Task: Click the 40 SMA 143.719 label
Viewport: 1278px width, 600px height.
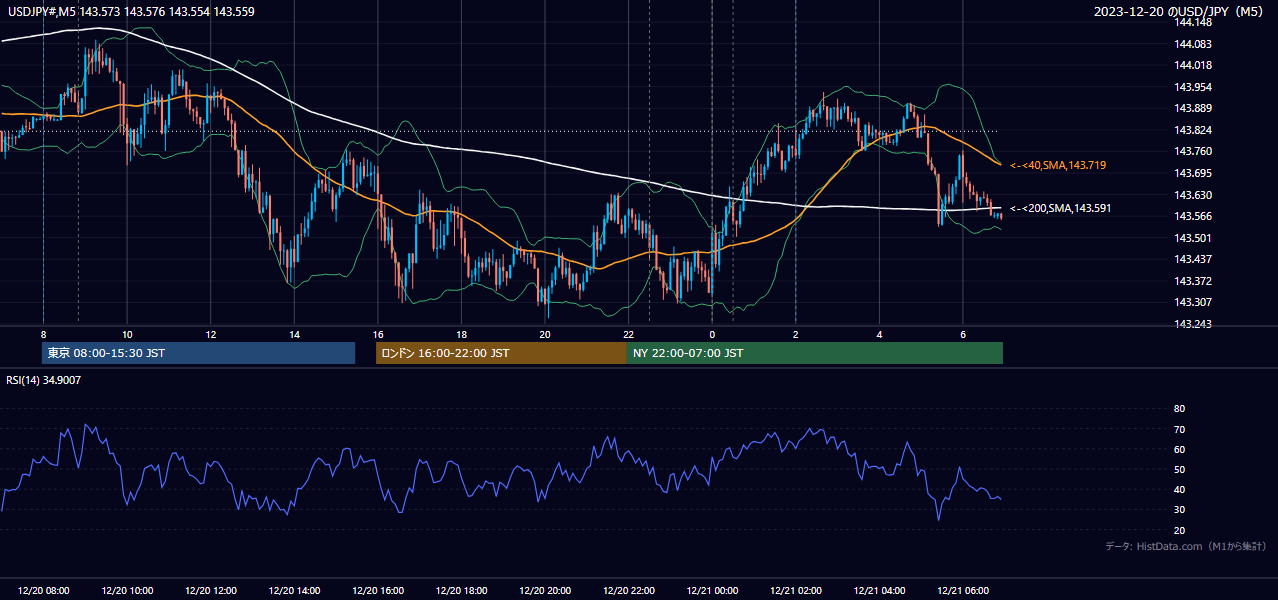Action: [1057, 165]
